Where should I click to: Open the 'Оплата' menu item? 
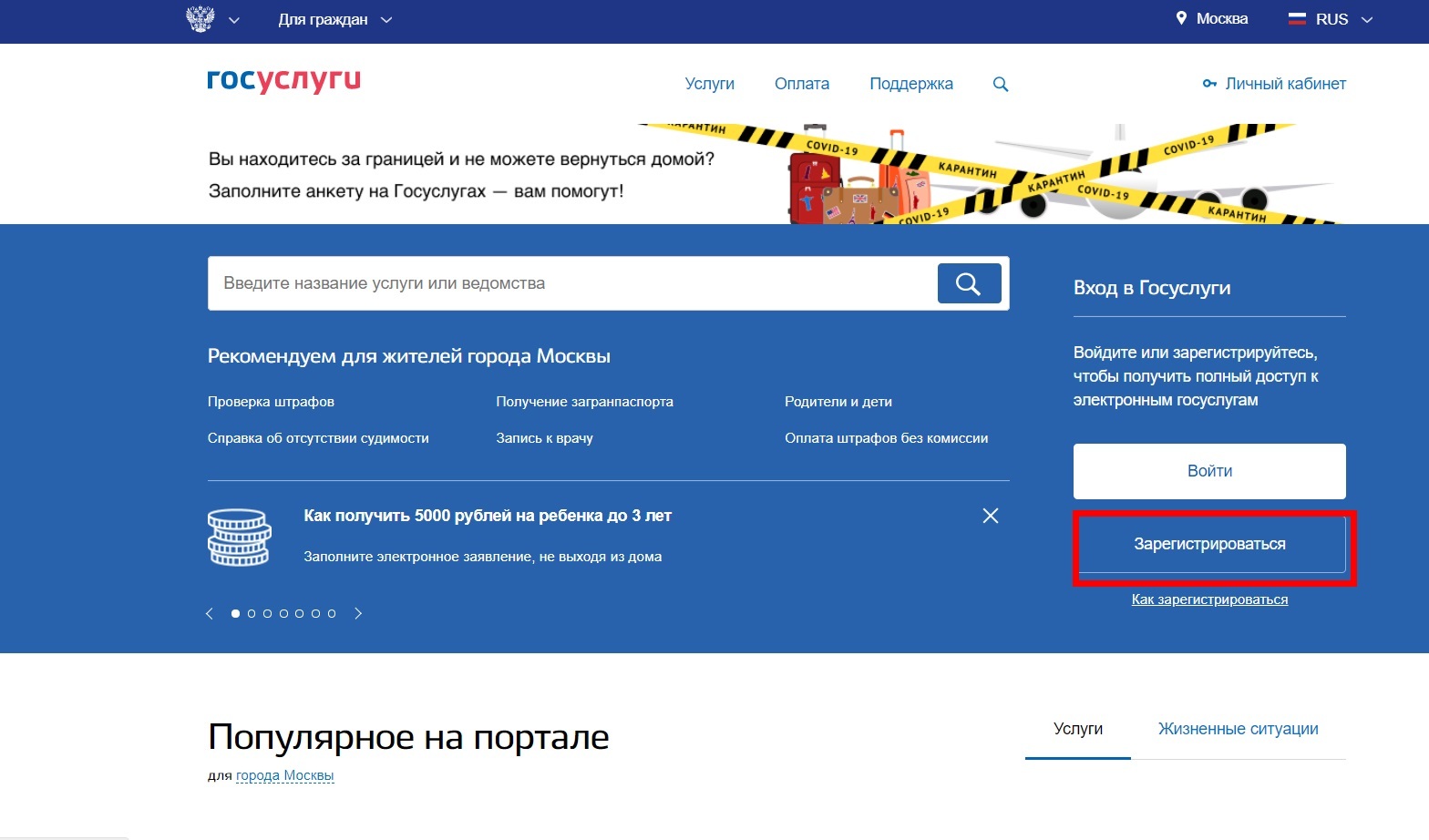point(802,84)
